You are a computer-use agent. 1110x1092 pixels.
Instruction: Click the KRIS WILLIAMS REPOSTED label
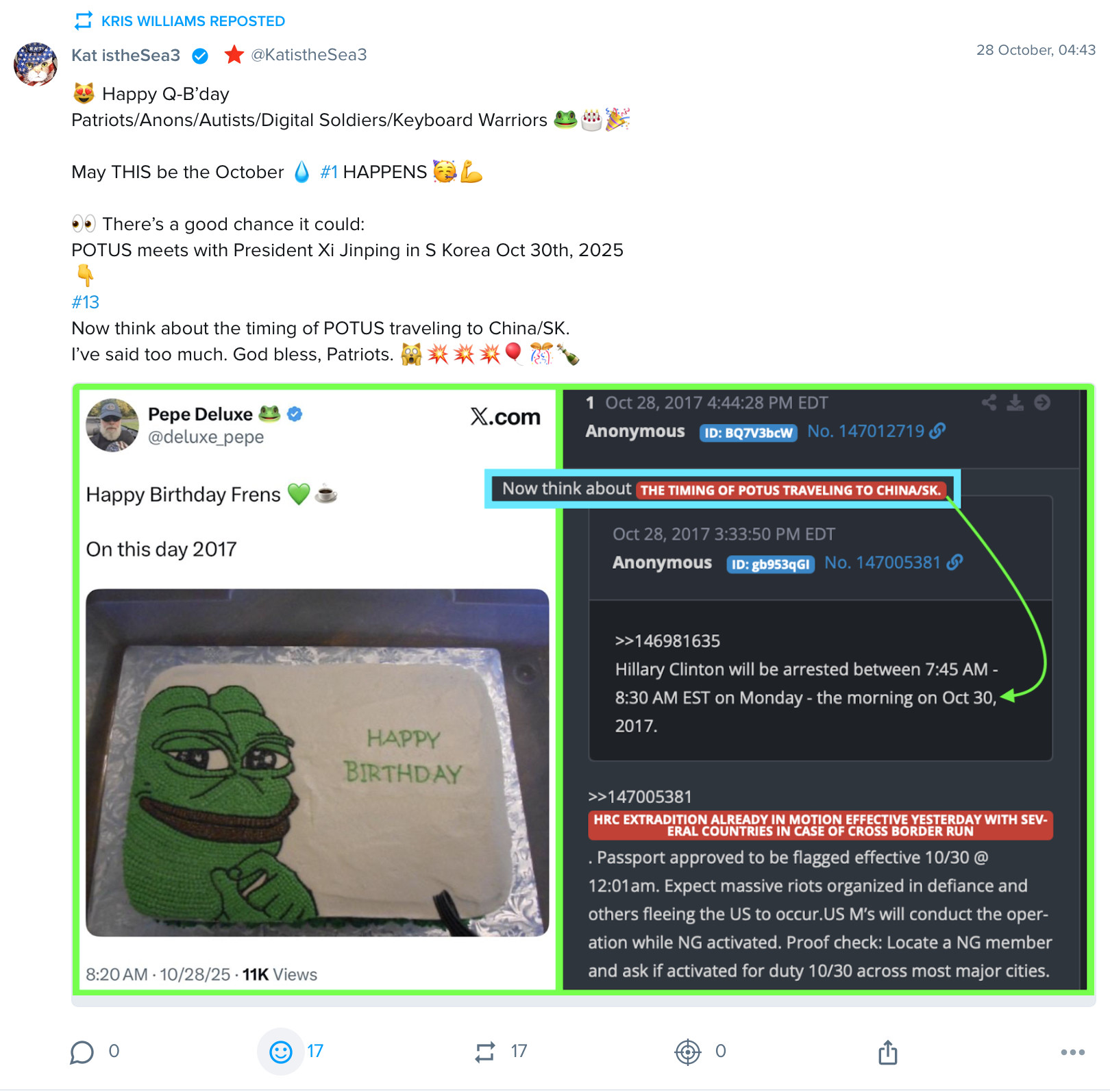click(x=193, y=21)
